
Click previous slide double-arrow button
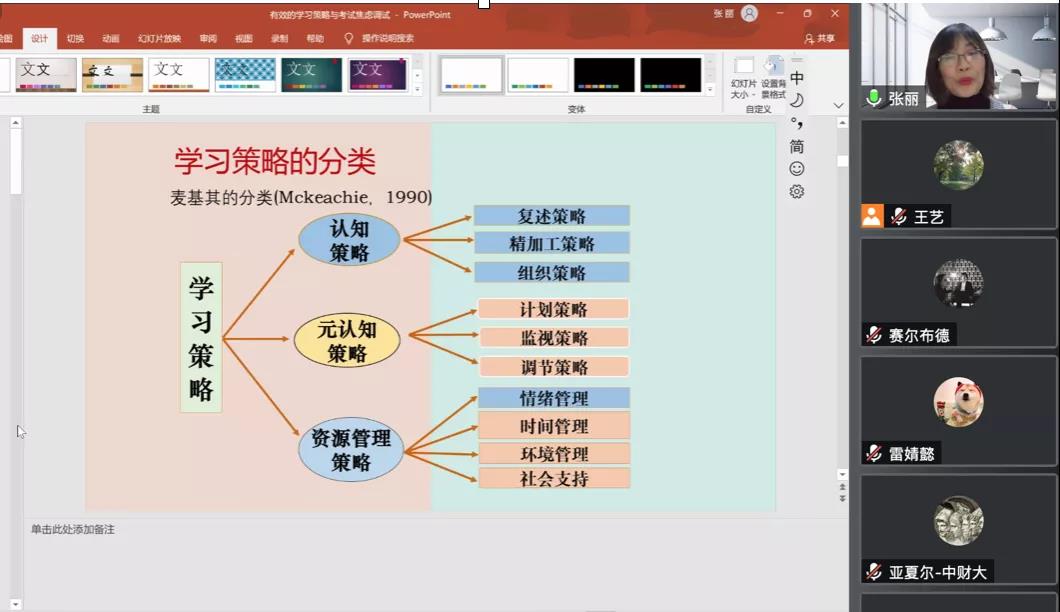(842, 487)
